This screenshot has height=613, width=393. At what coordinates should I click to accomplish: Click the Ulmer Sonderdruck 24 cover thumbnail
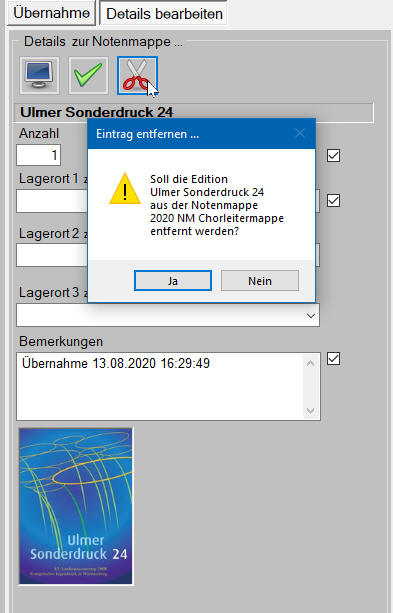[76, 506]
